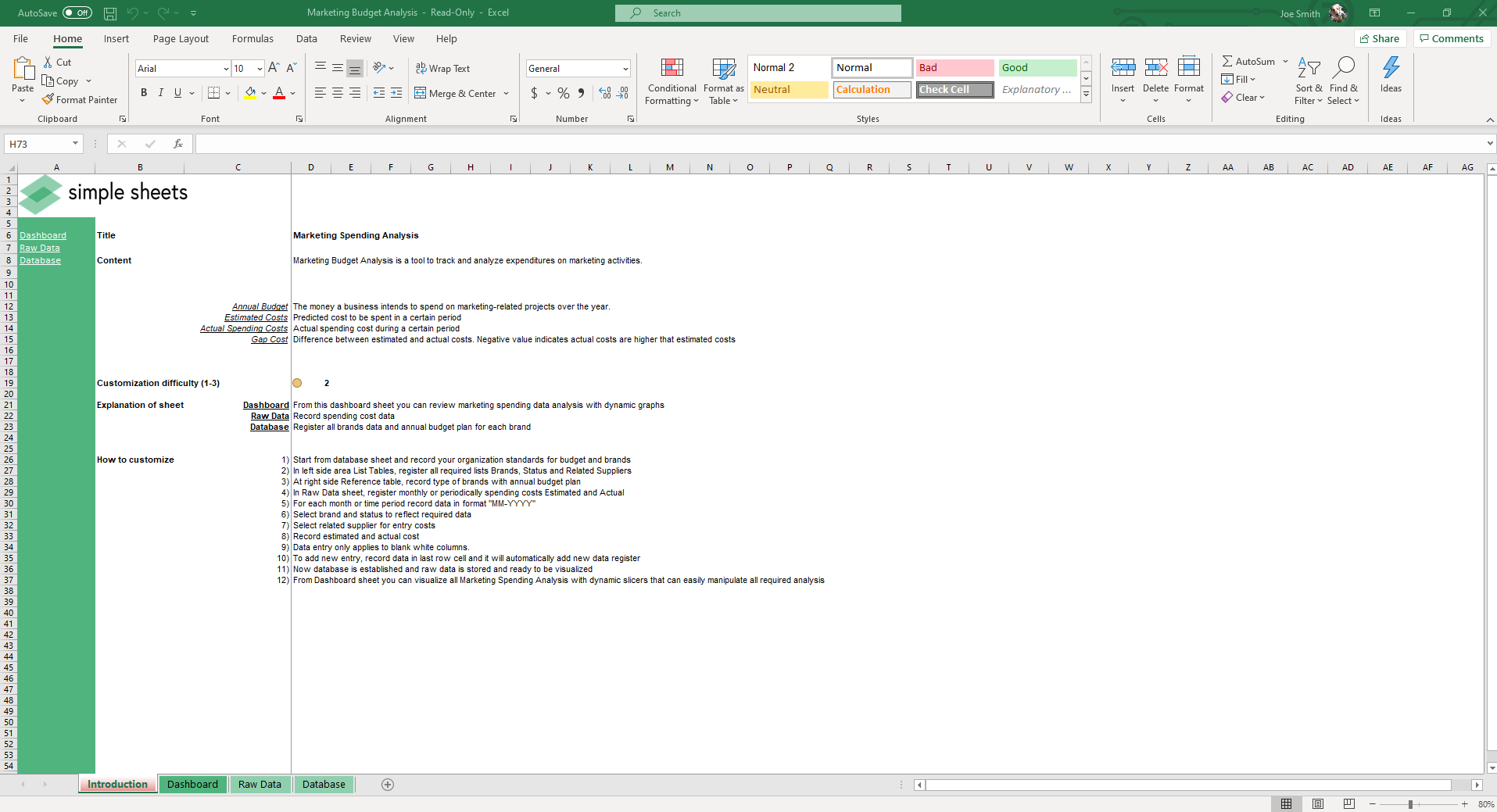Open the Database sheet tab
This screenshot has height=812, width=1497.
click(x=324, y=785)
